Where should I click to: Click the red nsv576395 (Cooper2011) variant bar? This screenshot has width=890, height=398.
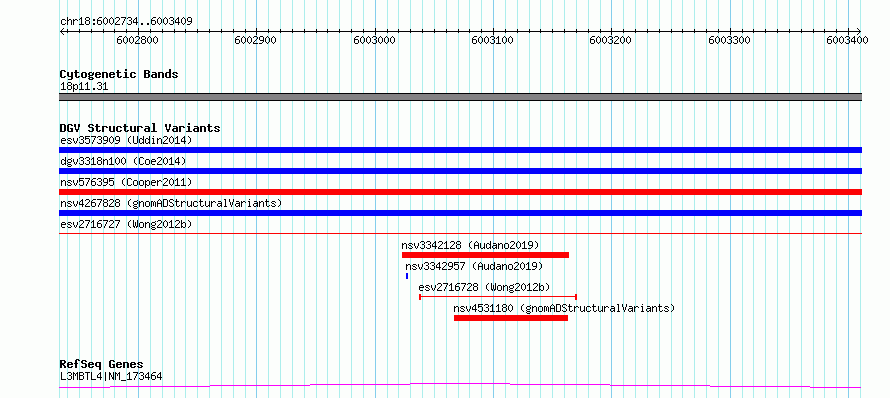460,192
